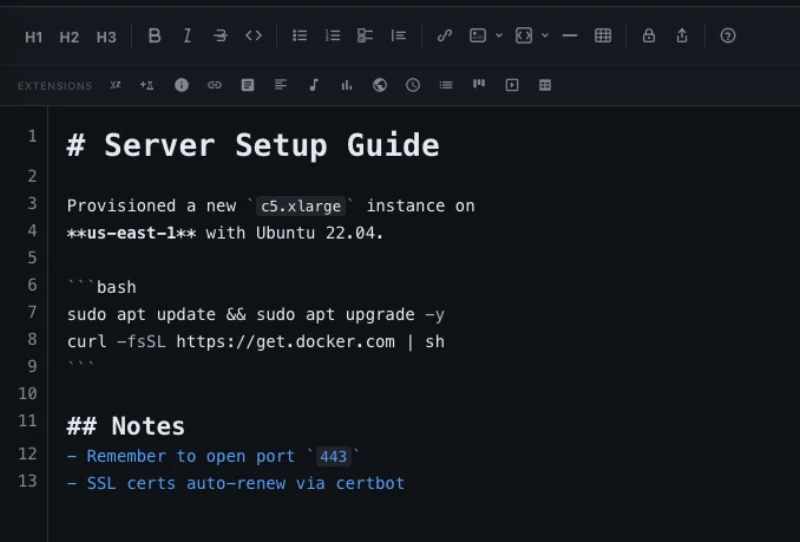Image resolution: width=800 pixels, height=542 pixels.
Task: Insert inline code with angle-brackets icon
Action: coord(254,36)
